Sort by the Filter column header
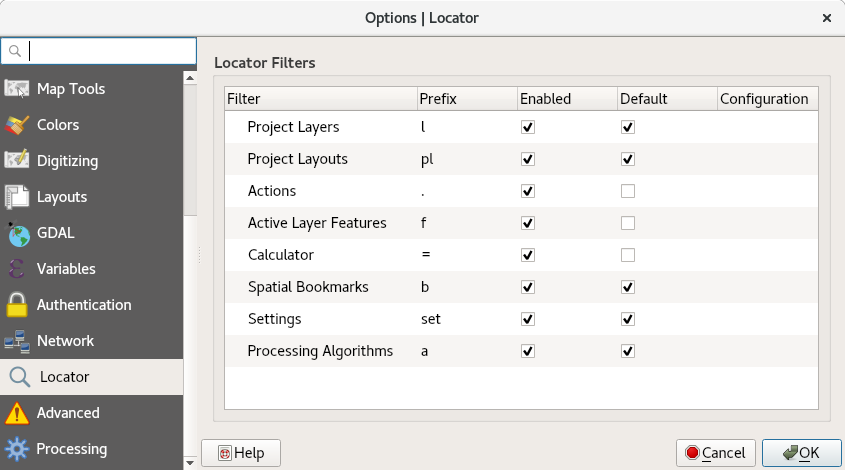Image resolution: width=845 pixels, height=470 pixels. (x=321, y=99)
